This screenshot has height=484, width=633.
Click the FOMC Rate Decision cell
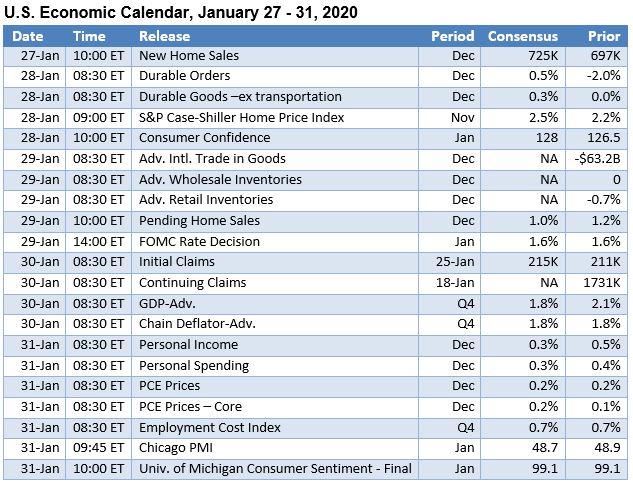(199, 241)
